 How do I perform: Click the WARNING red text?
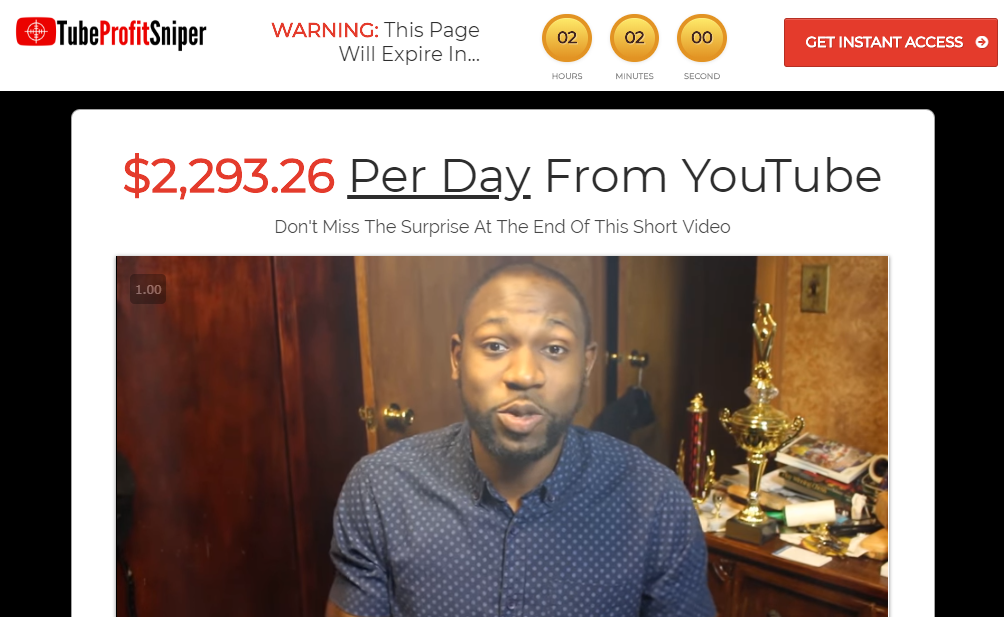(x=325, y=30)
